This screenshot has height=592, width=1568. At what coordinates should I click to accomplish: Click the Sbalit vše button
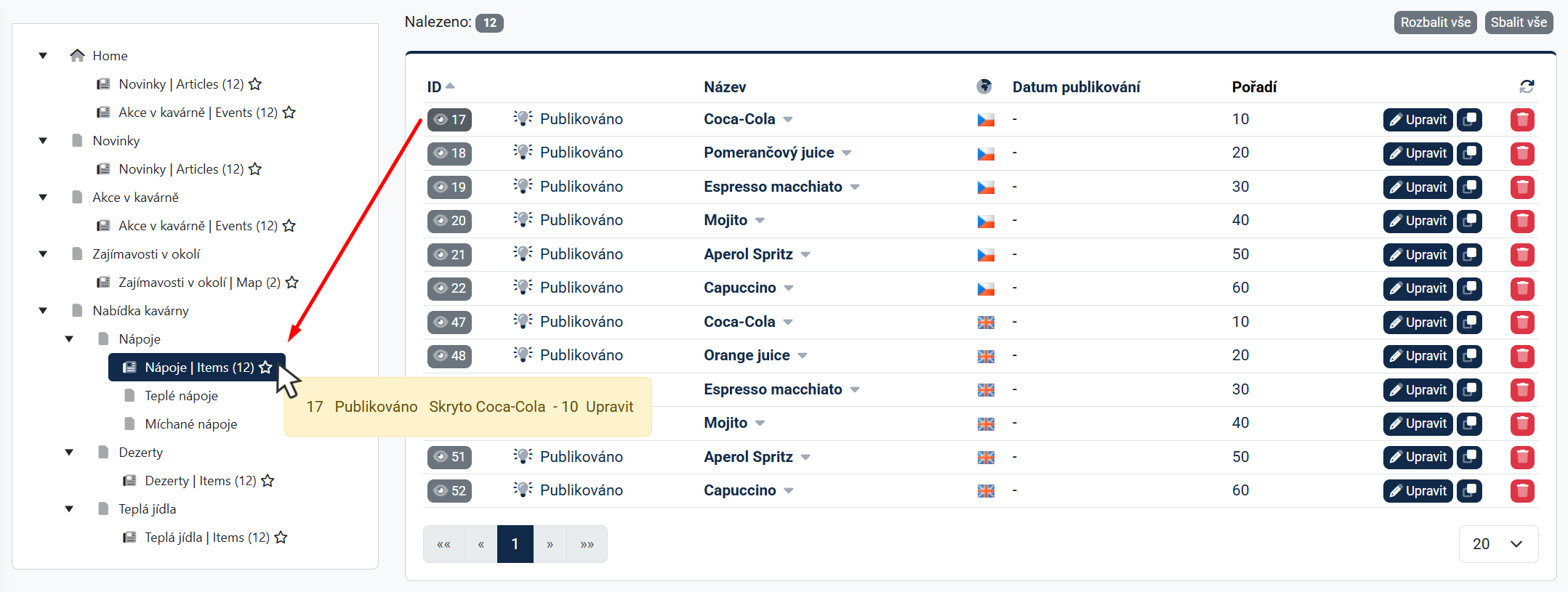click(1519, 23)
